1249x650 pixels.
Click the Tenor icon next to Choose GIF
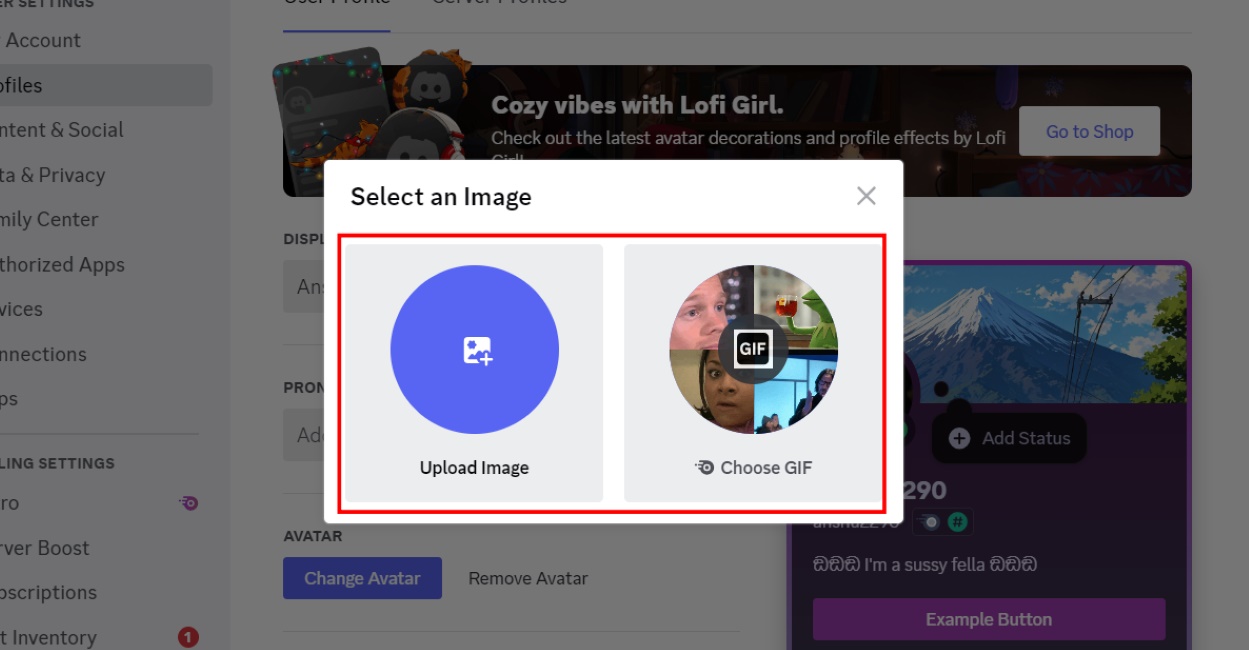(x=705, y=467)
